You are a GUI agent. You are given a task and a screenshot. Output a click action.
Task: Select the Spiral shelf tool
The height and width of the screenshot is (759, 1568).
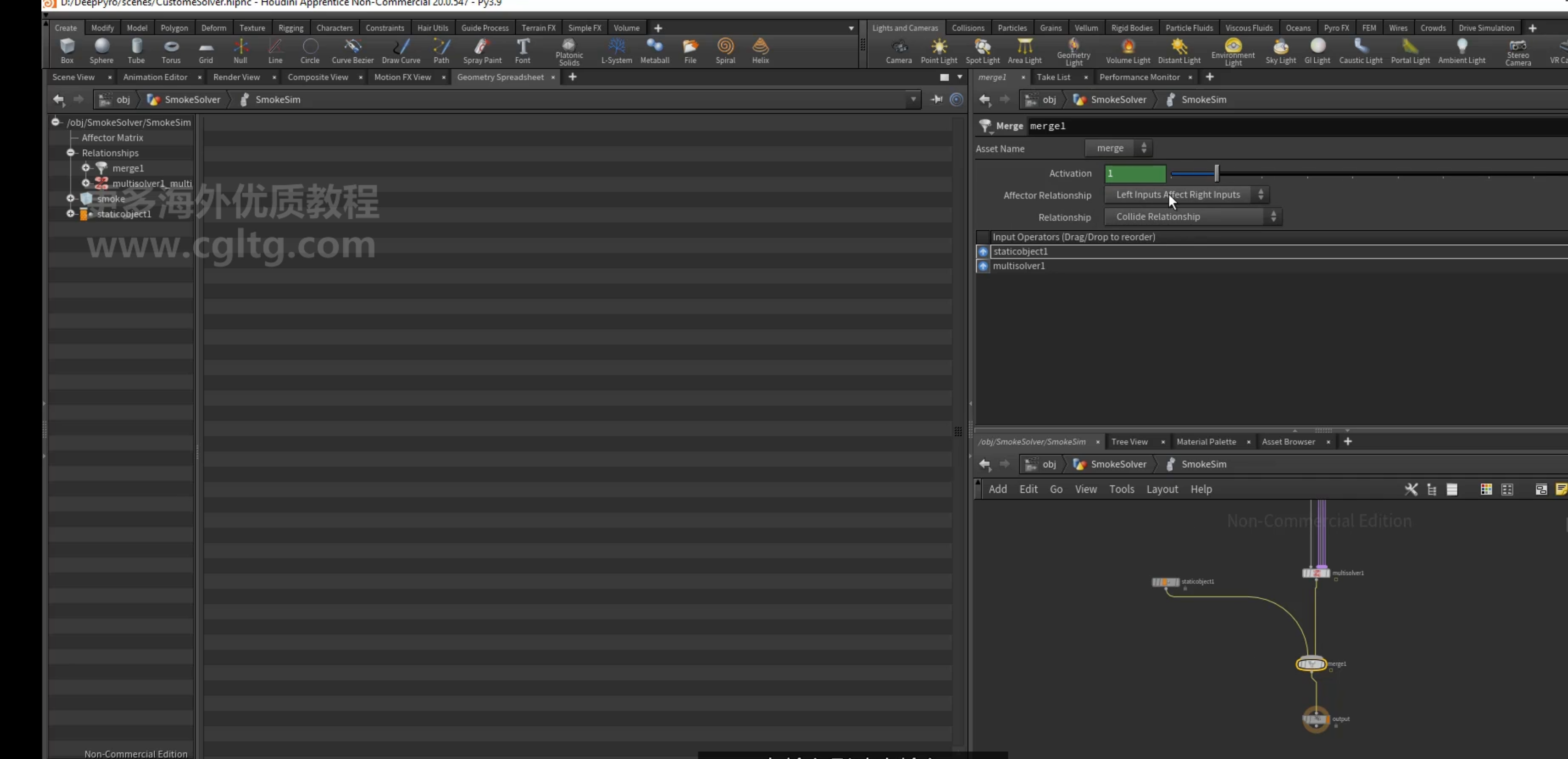tap(725, 51)
